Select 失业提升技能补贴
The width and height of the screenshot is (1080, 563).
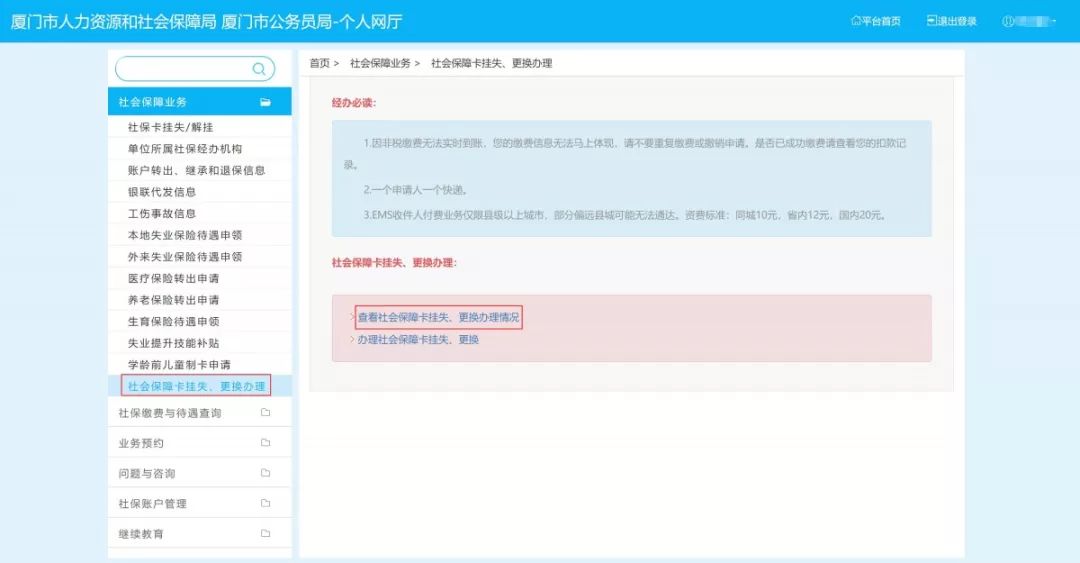[x=174, y=343]
